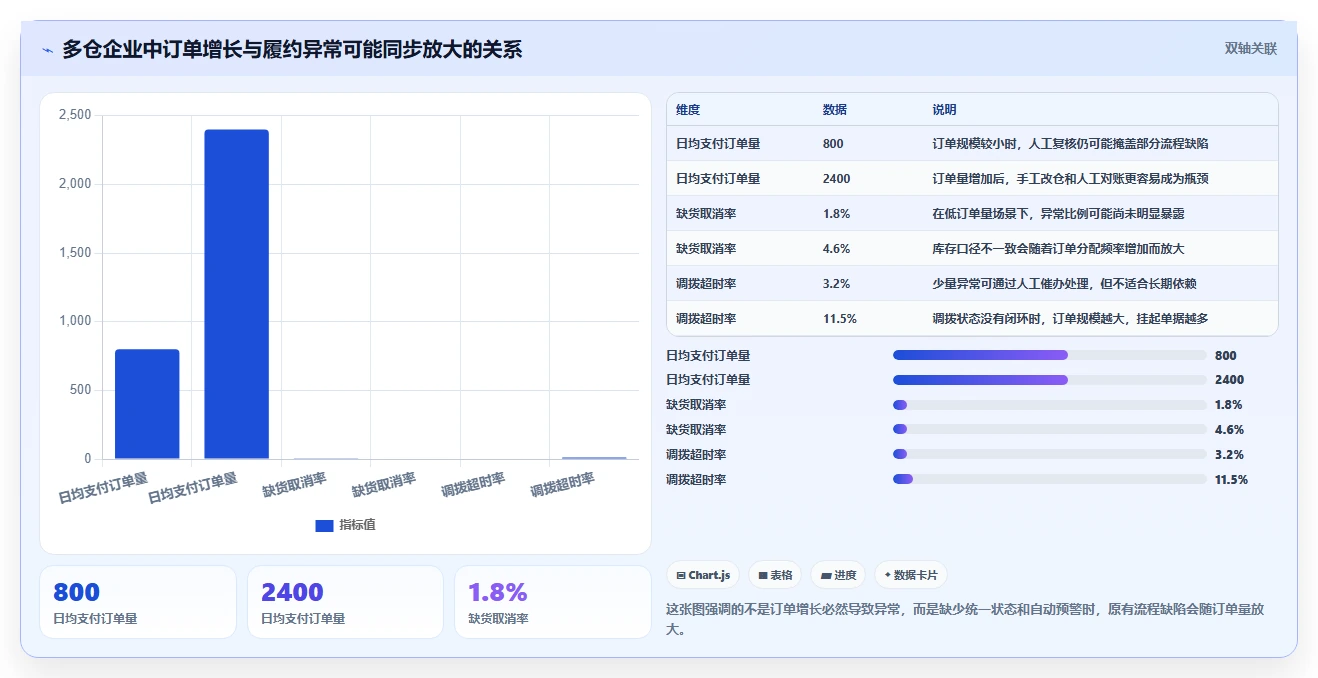Click the 4.6% value at the progress list's right

[1229, 430]
